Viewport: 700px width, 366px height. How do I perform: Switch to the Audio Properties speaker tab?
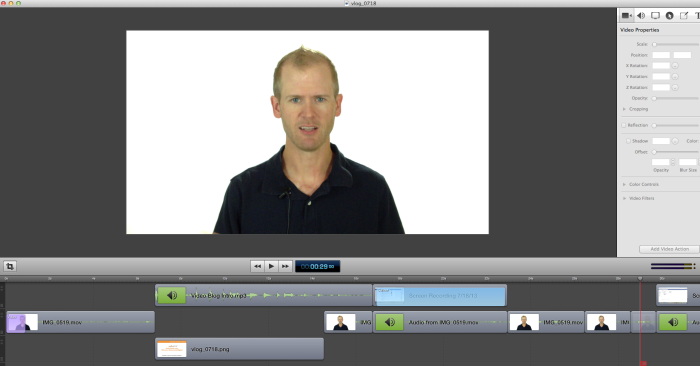641,16
